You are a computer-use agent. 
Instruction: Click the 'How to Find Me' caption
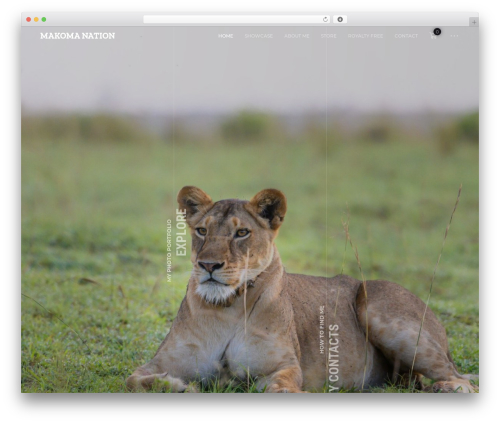pyautogui.click(x=322, y=330)
